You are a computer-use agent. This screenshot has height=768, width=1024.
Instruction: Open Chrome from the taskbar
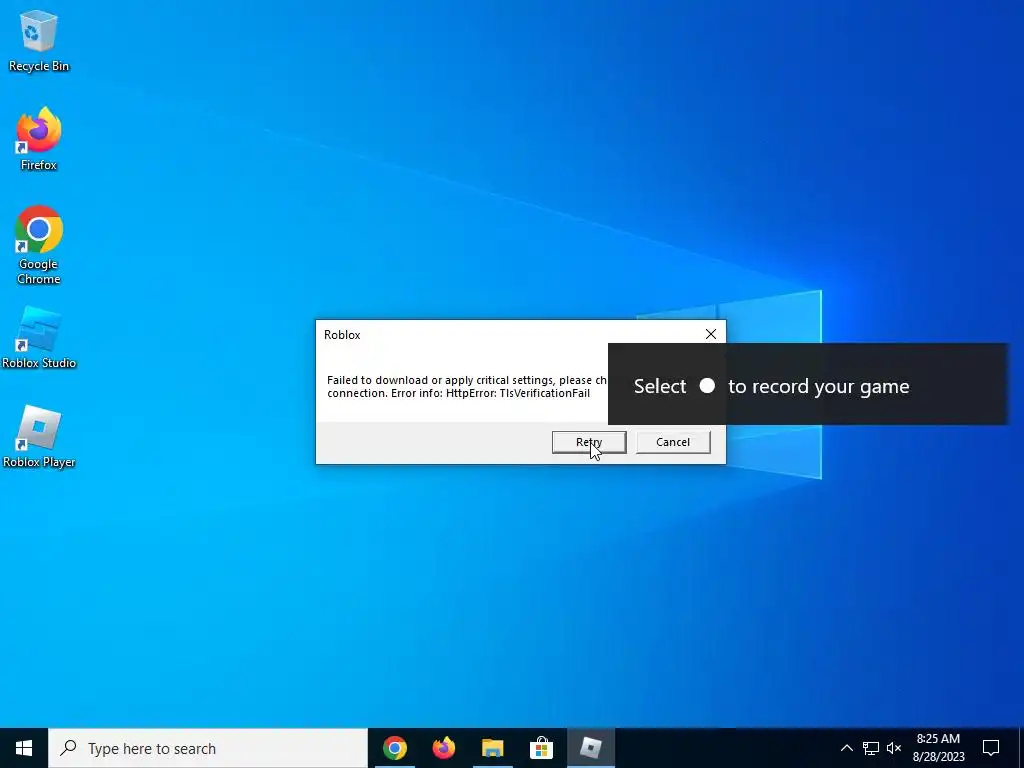pyautogui.click(x=394, y=748)
